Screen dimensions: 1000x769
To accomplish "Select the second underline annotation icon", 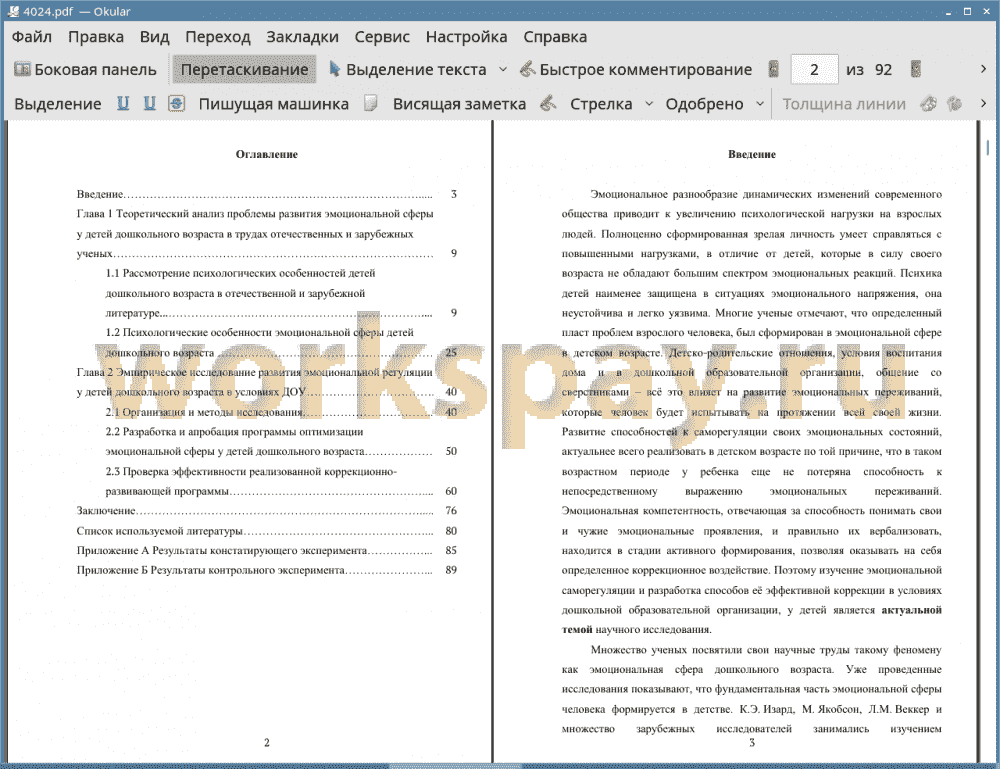I will [149, 103].
